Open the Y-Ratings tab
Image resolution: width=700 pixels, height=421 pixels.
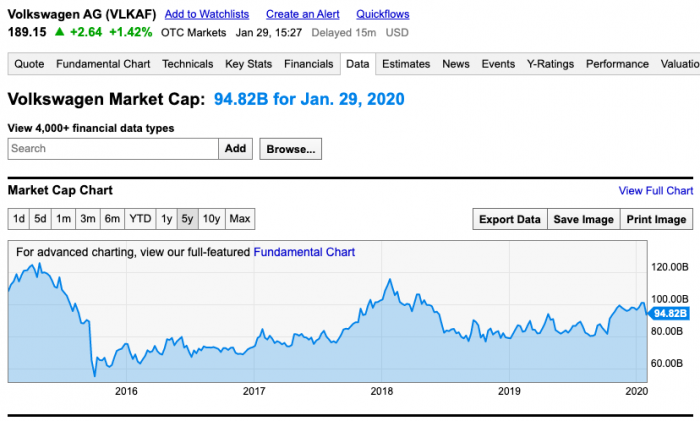click(550, 64)
